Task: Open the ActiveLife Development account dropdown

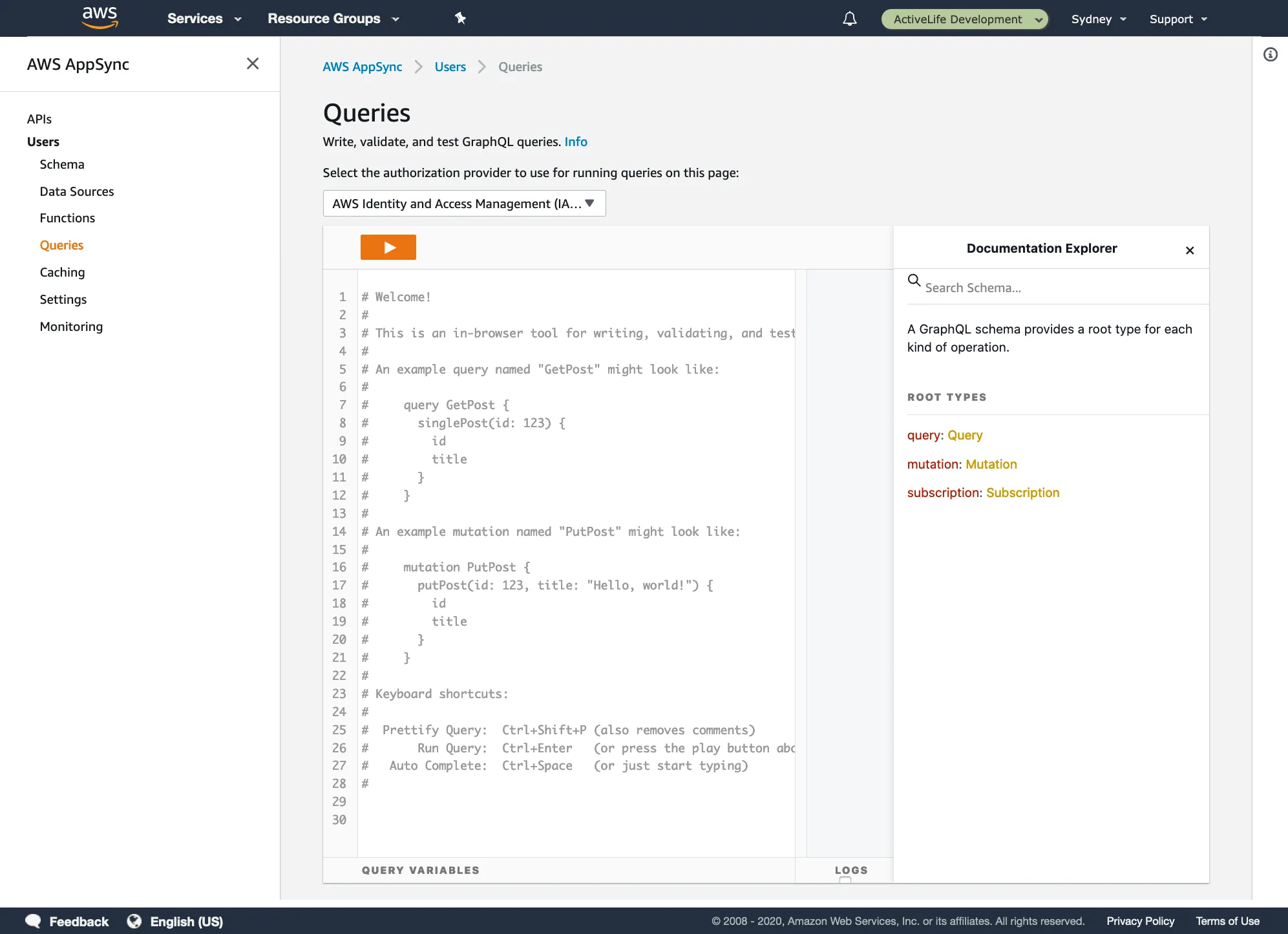Action: coord(964,19)
